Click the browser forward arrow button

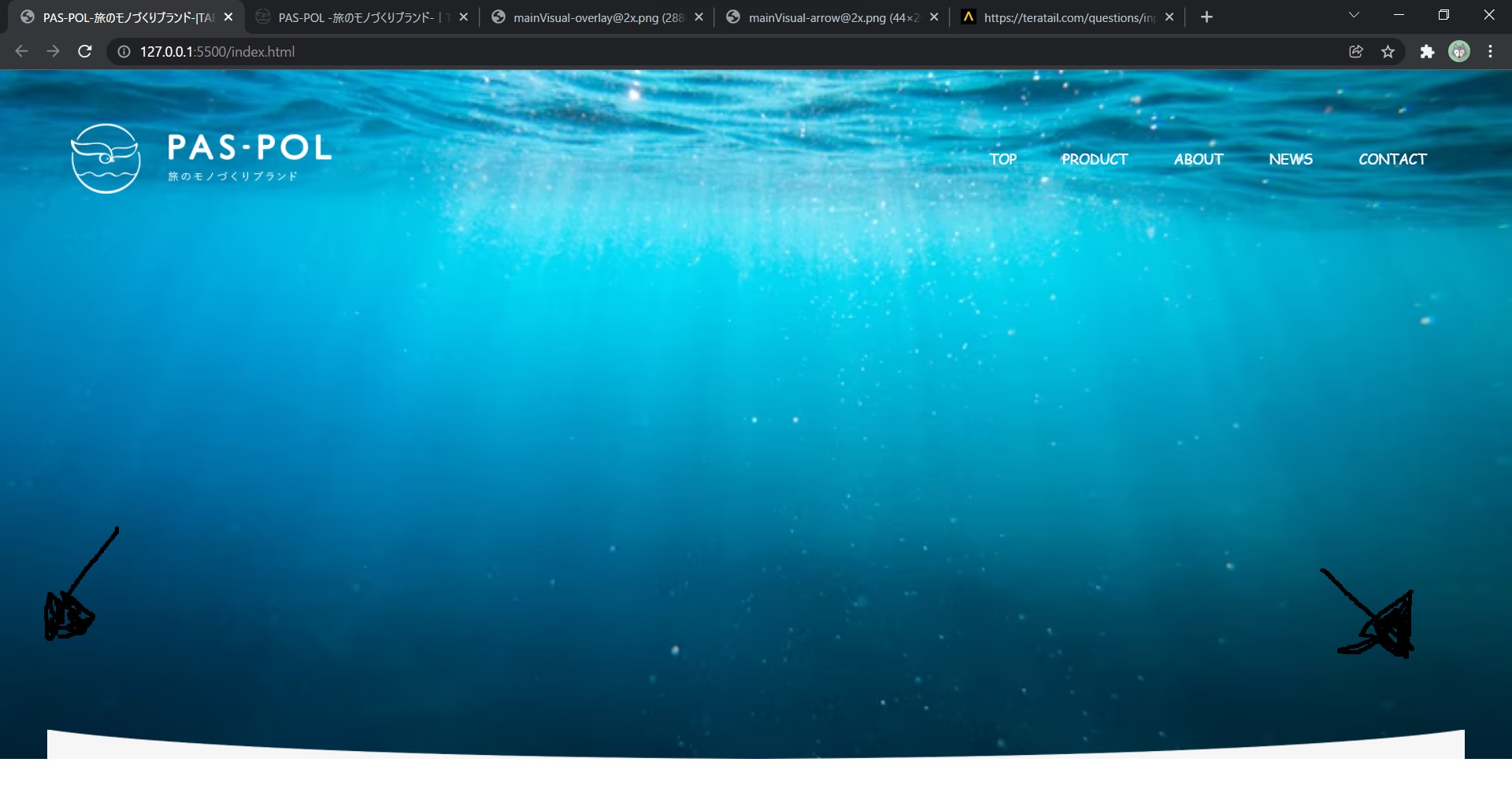[x=53, y=51]
